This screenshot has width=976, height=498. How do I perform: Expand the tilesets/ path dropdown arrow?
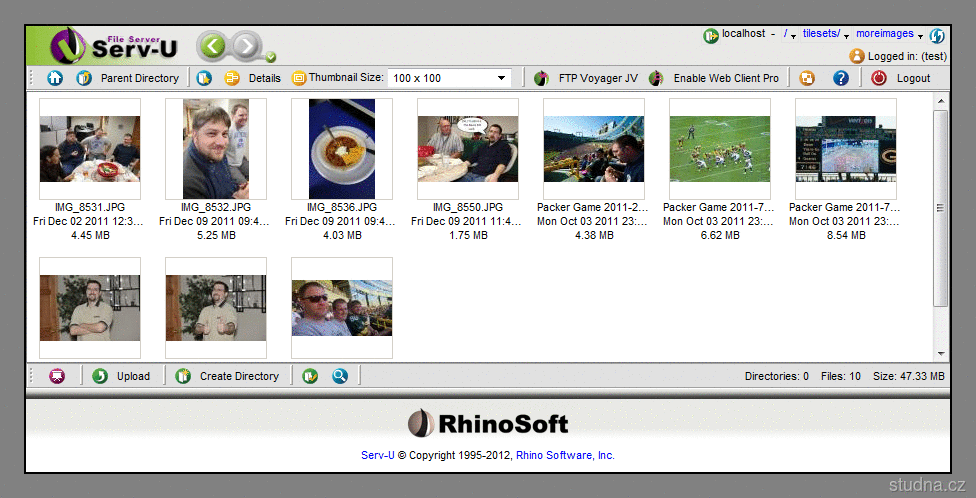[847, 37]
